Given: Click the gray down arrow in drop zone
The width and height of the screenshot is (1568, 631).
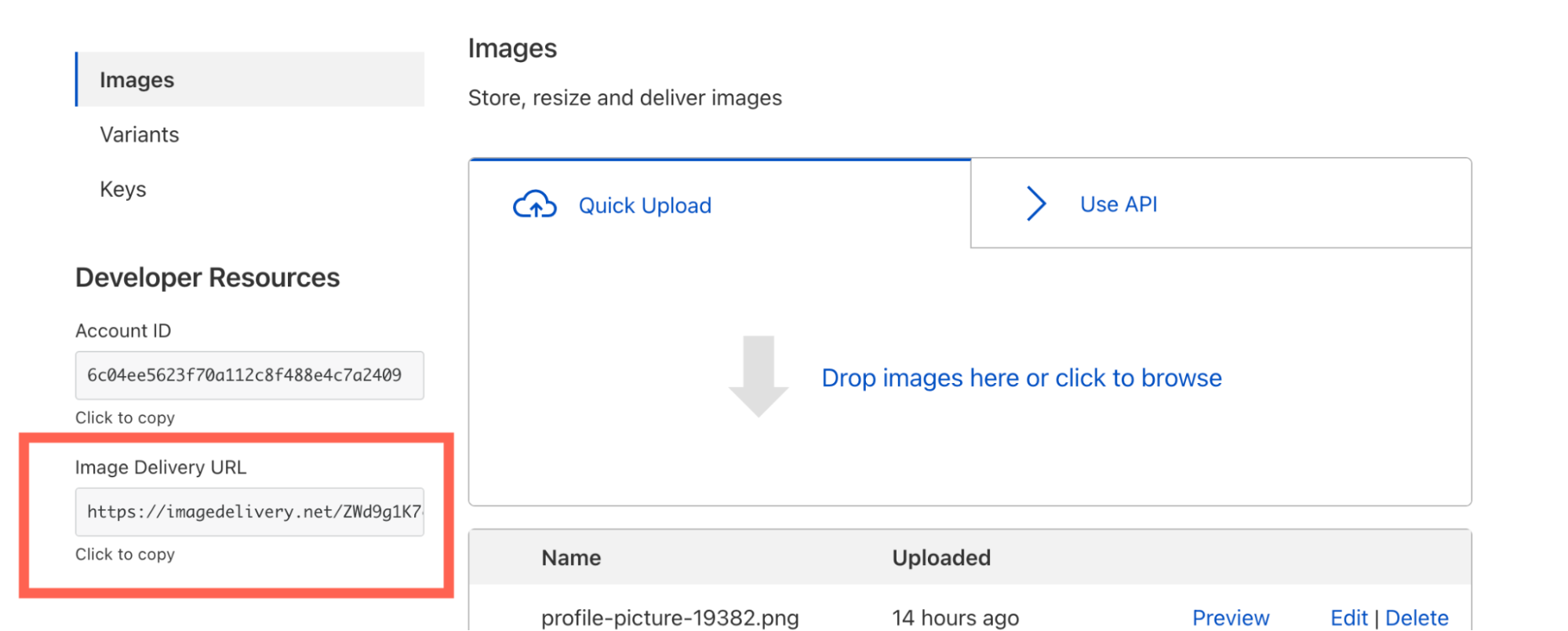Looking at the screenshot, I should point(758,376).
